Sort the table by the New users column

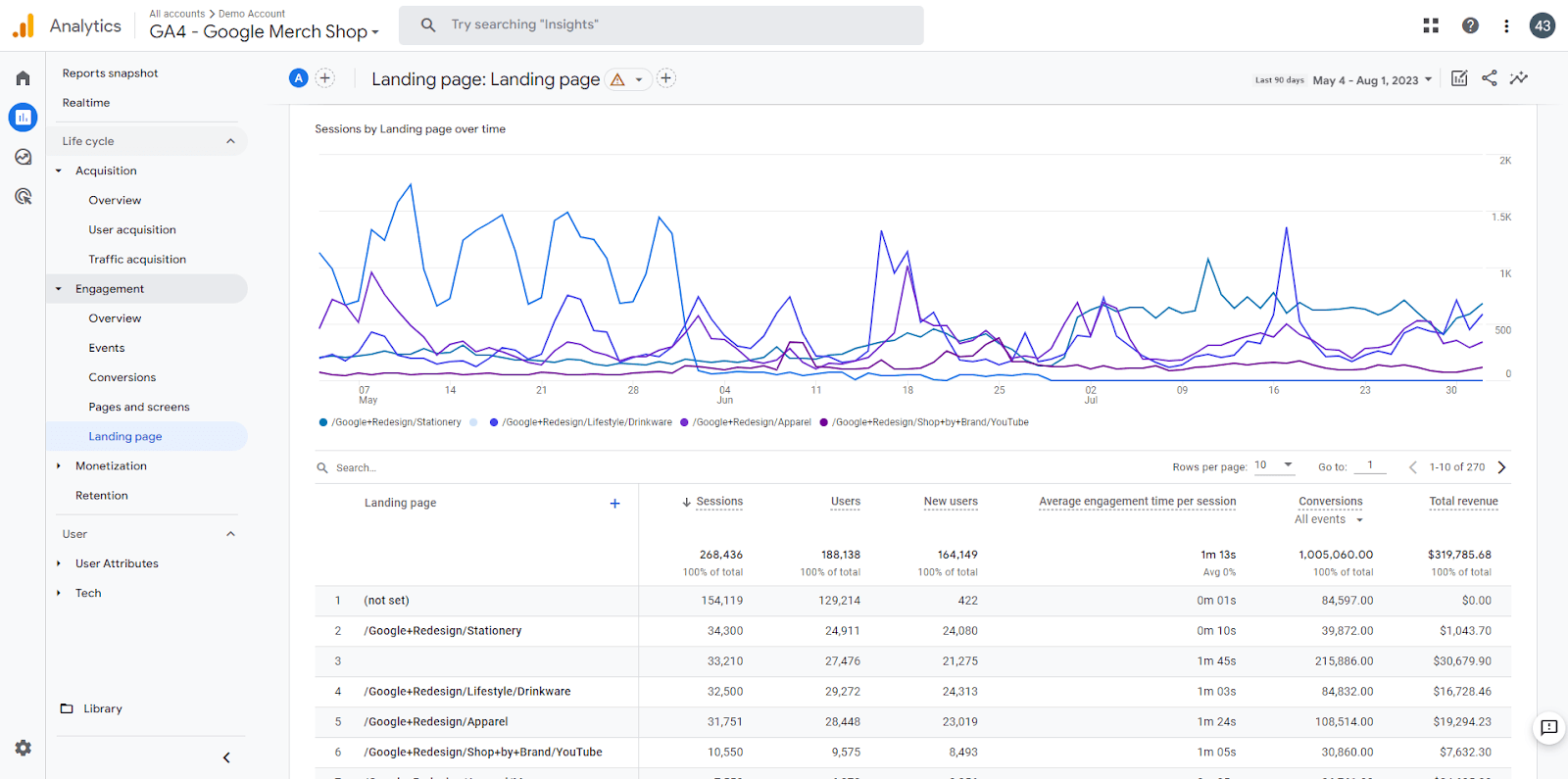[951, 502]
